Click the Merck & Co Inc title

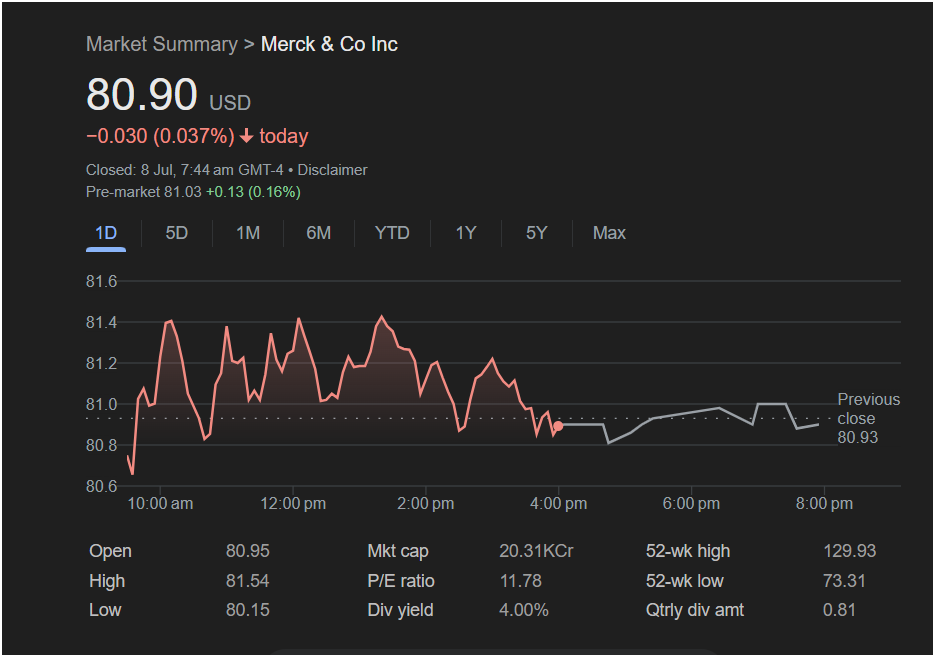click(329, 44)
